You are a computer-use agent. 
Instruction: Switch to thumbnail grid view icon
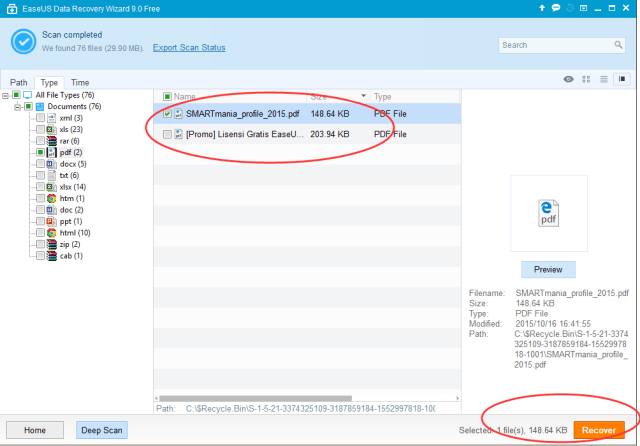(x=586, y=79)
